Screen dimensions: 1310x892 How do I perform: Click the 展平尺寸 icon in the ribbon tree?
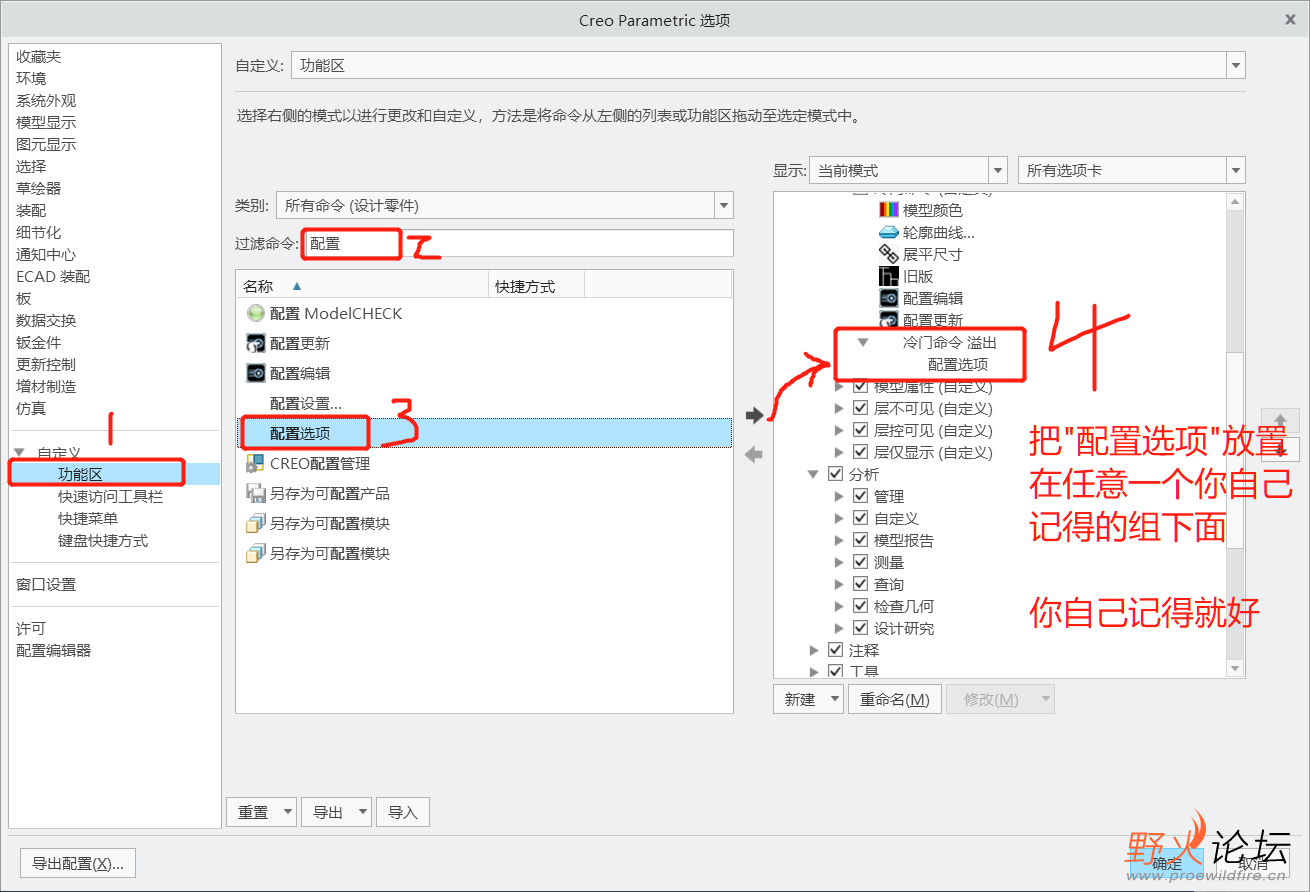[x=889, y=254]
